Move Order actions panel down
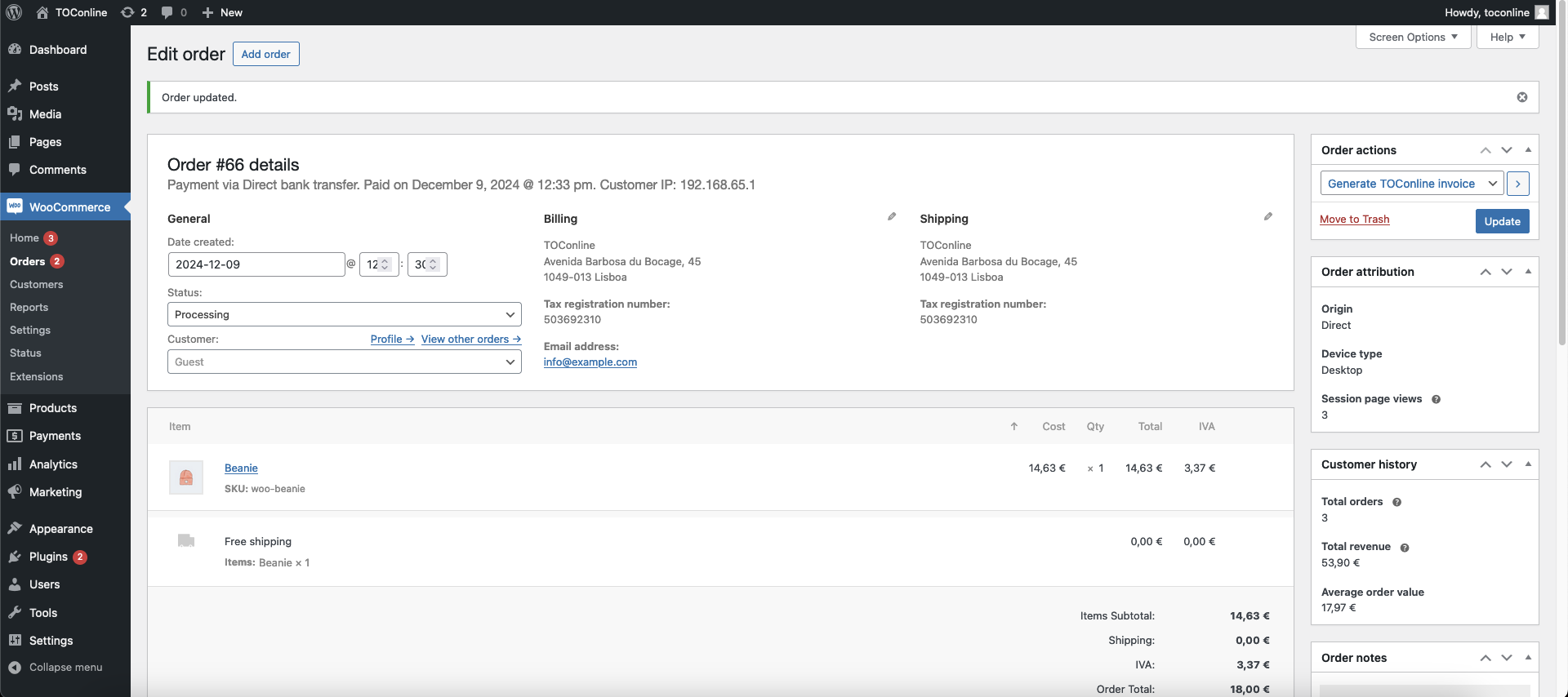1568x697 pixels. click(1507, 150)
